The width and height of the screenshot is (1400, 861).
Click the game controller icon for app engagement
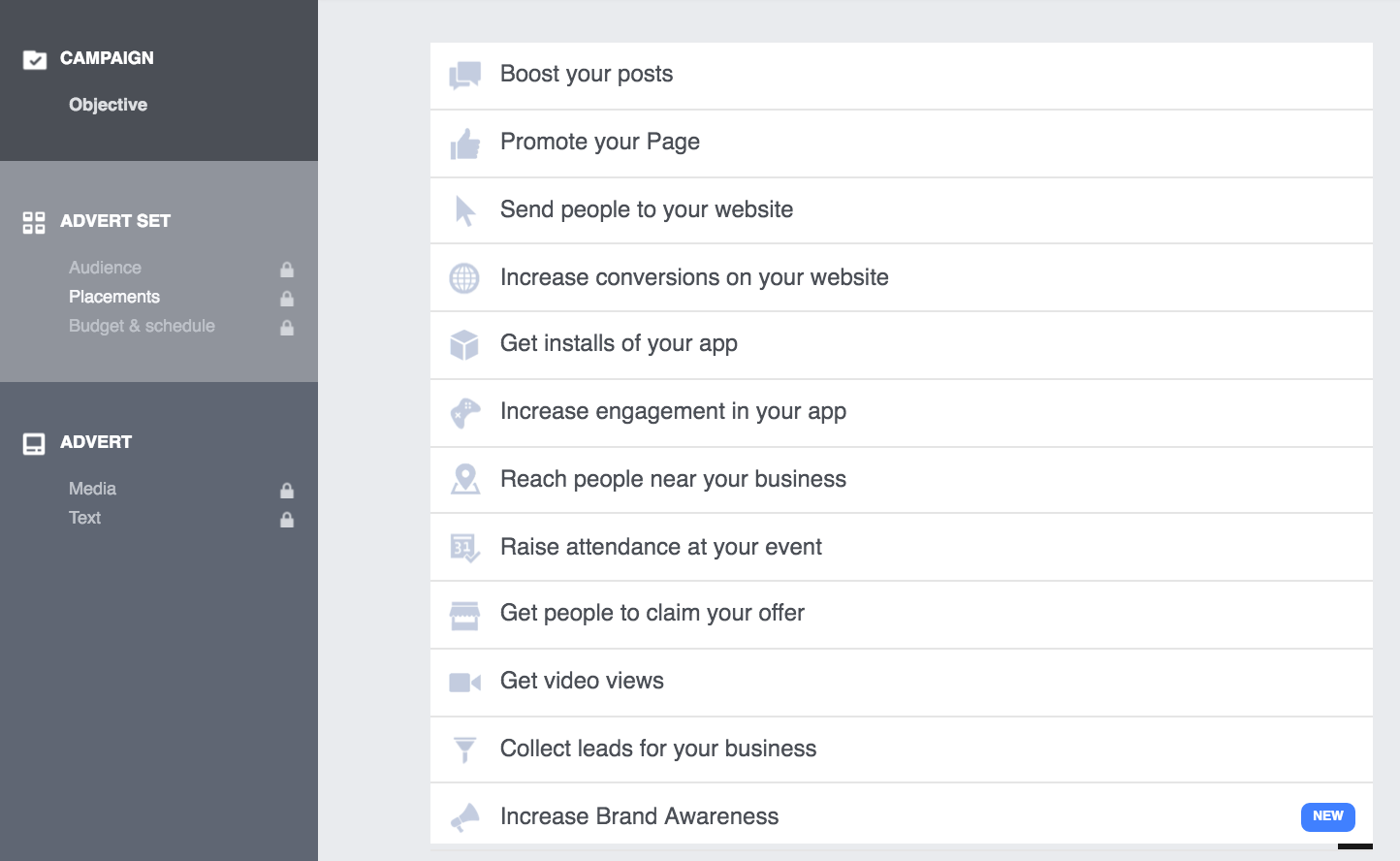(x=465, y=413)
